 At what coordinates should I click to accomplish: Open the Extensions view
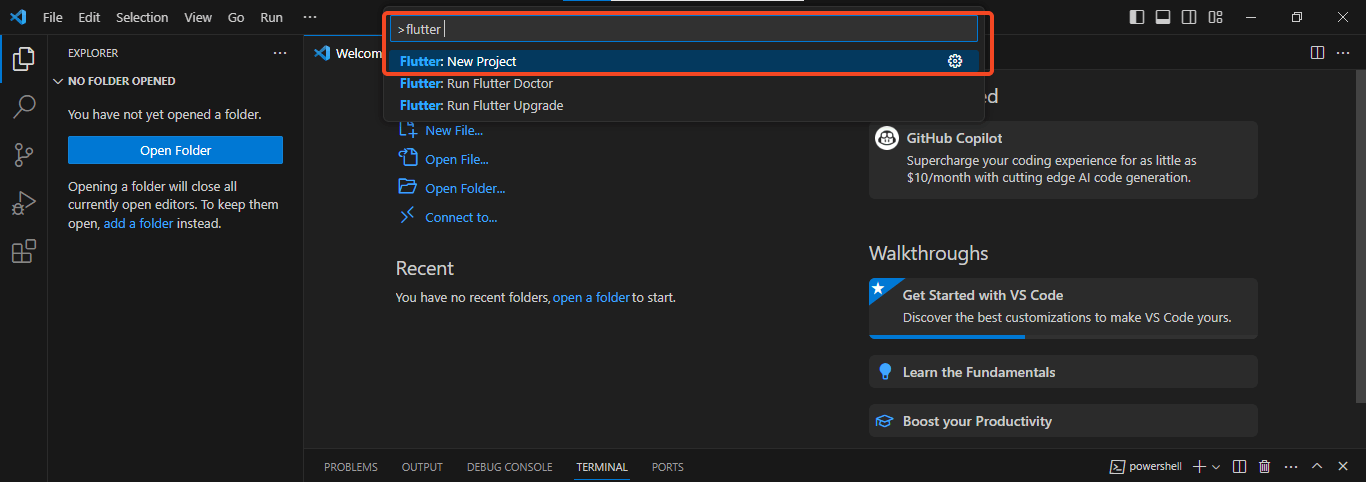pyautogui.click(x=23, y=251)
